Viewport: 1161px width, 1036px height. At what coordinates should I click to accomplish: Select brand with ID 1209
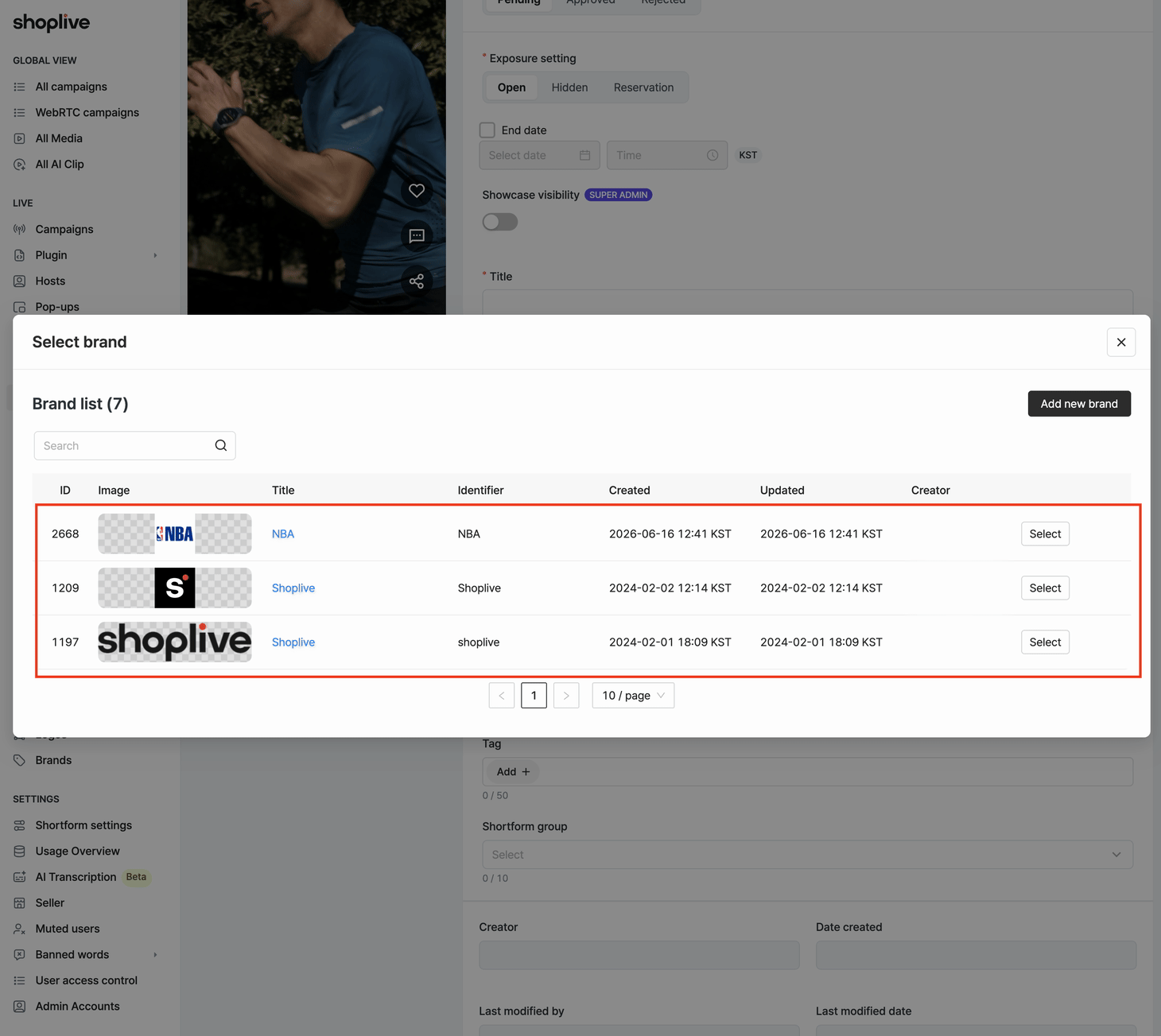[1045, 588]
